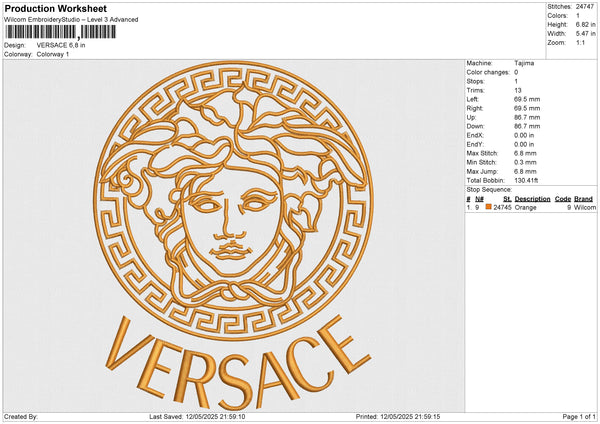Image resolution: width=600 pixels, height=424 pixels.
Task: Click the 'Description' column header
Action: (532, 199)
